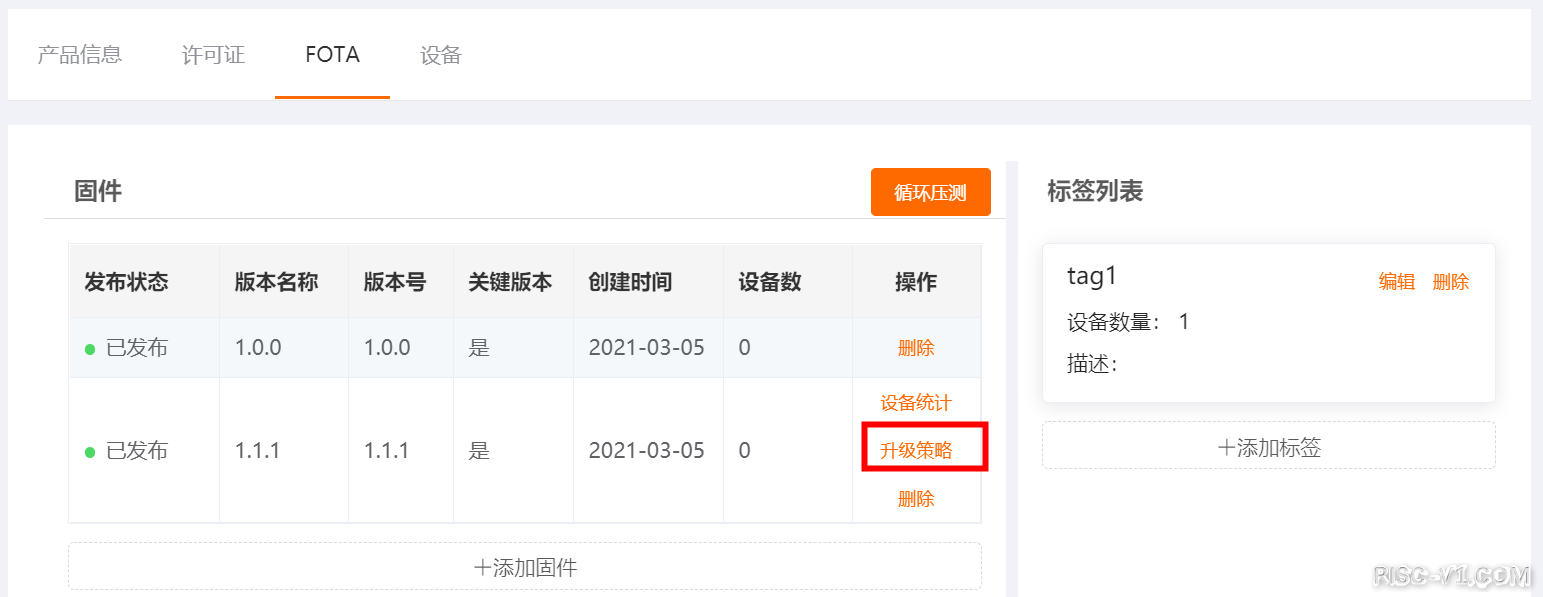The width and height of the screenshot is (1543, 597).
Task: Click the 创建时间 column header
Action: click(630, 282)
